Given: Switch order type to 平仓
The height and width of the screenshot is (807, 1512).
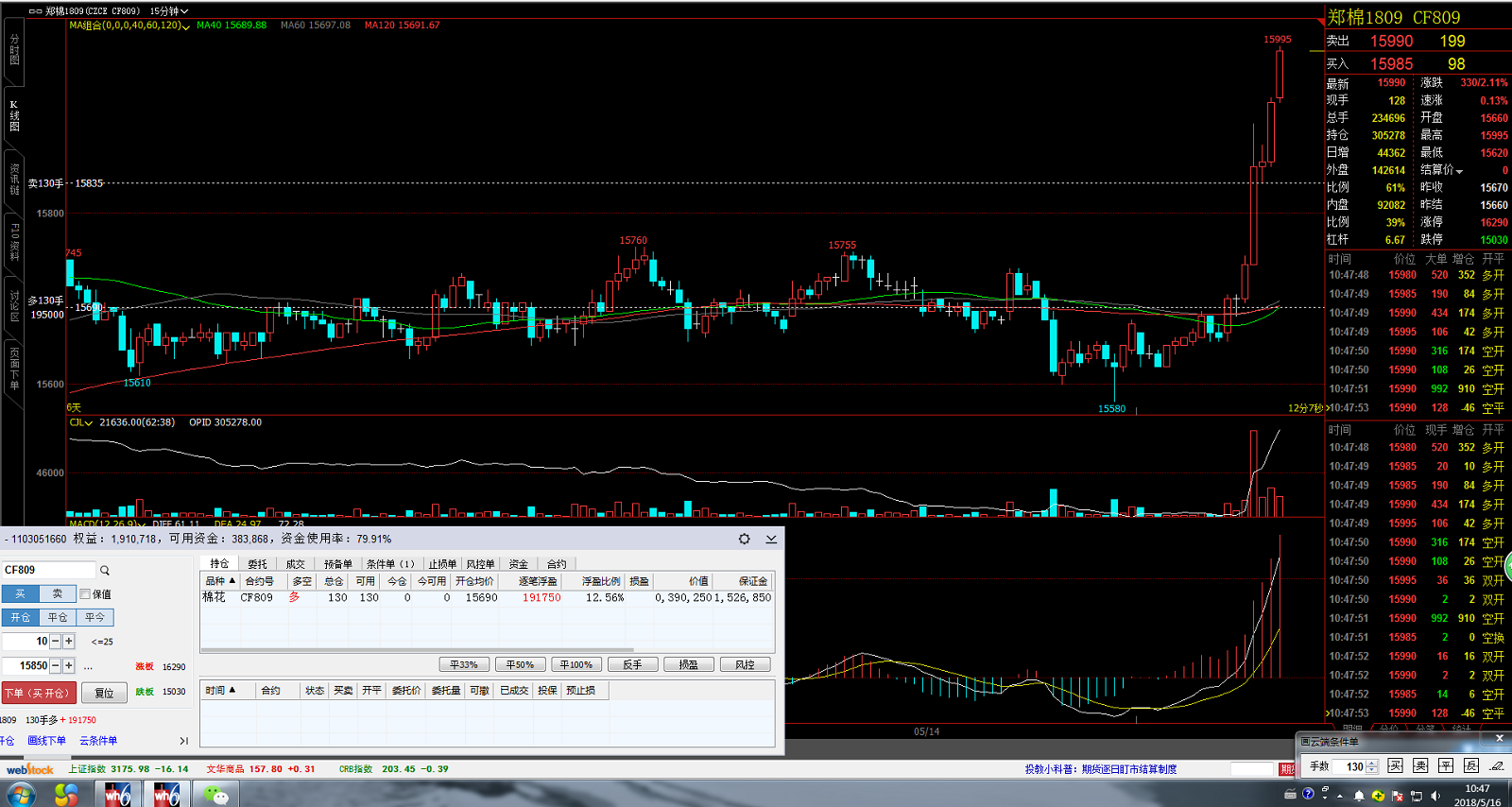Looking at the screenshot, I should point(58,617).
